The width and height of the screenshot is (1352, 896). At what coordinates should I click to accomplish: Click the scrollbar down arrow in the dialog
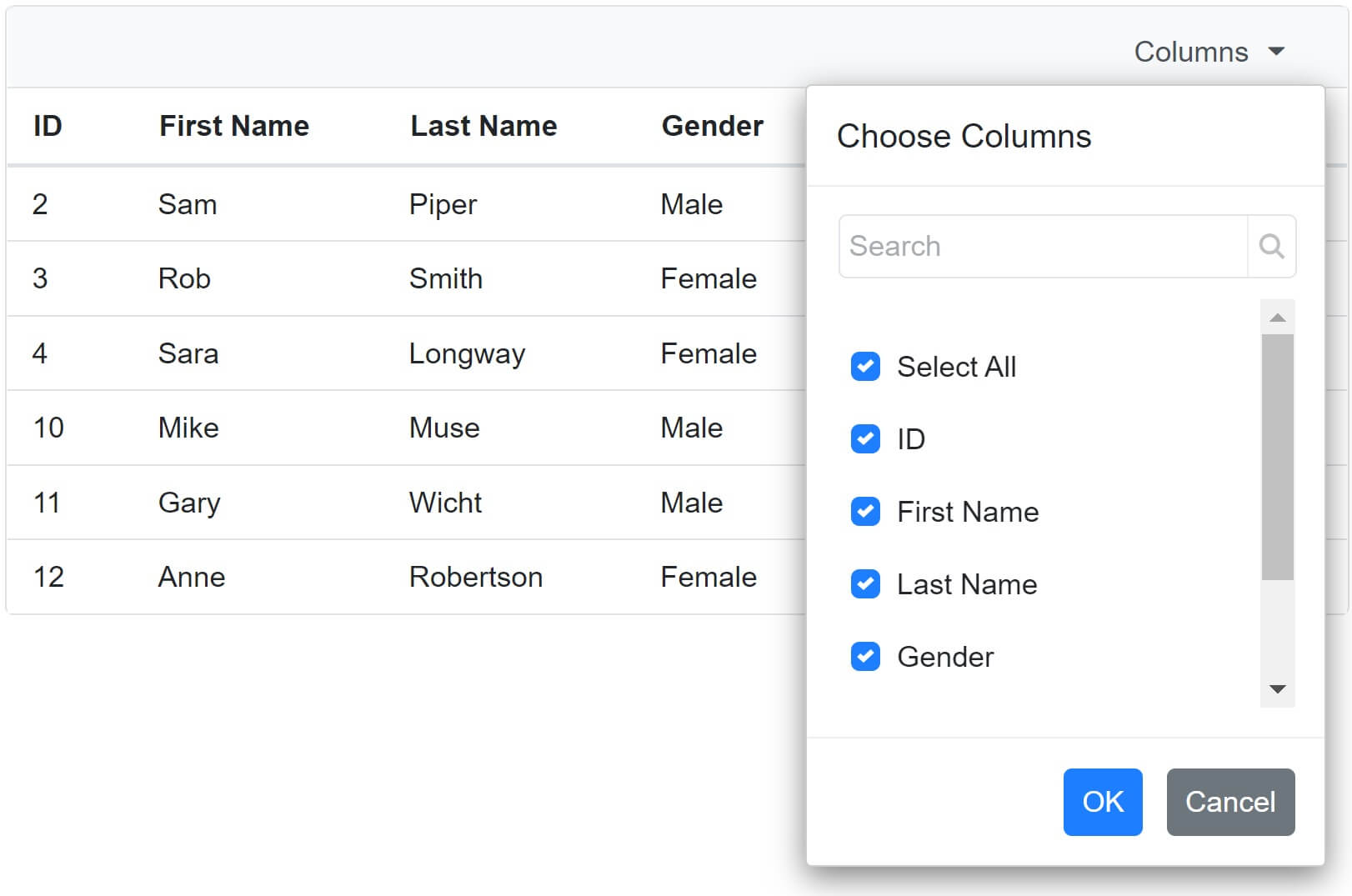[x=1275, y=688]
